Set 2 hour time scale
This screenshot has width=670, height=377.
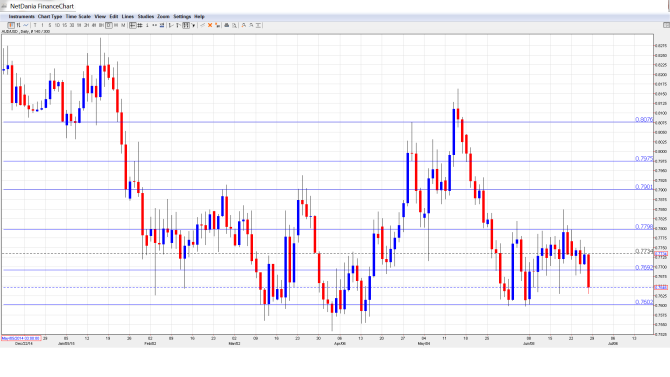point(86,26)
